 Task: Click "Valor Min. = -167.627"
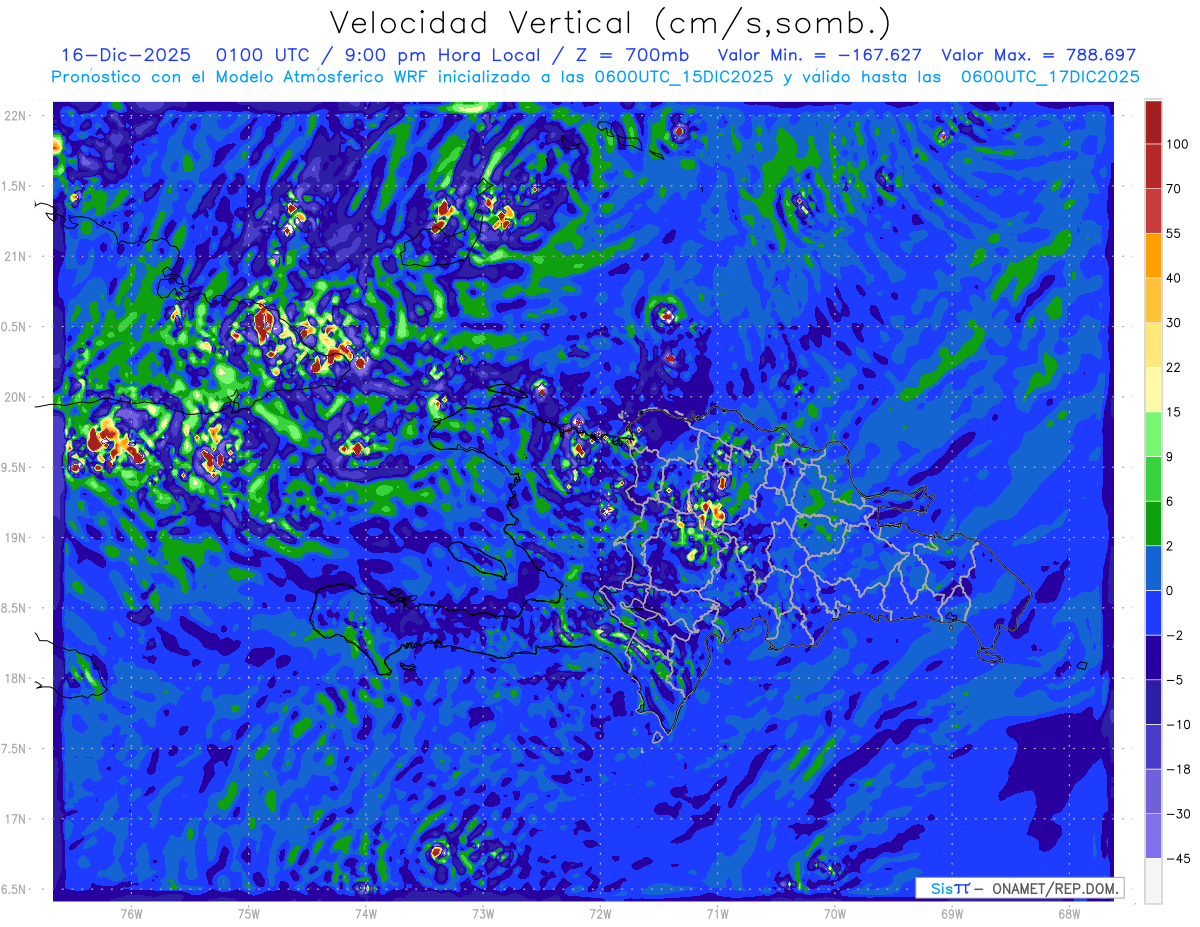[x=820, y=55]
